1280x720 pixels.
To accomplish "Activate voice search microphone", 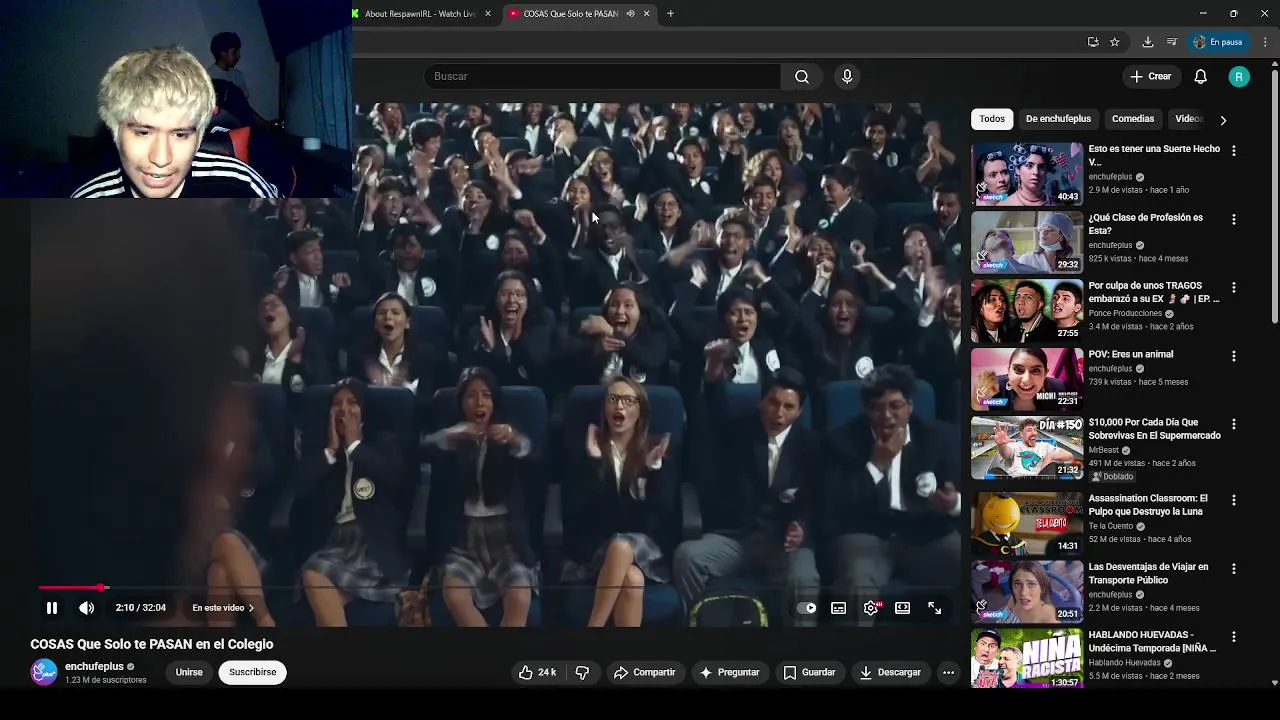I will (847, 77).
